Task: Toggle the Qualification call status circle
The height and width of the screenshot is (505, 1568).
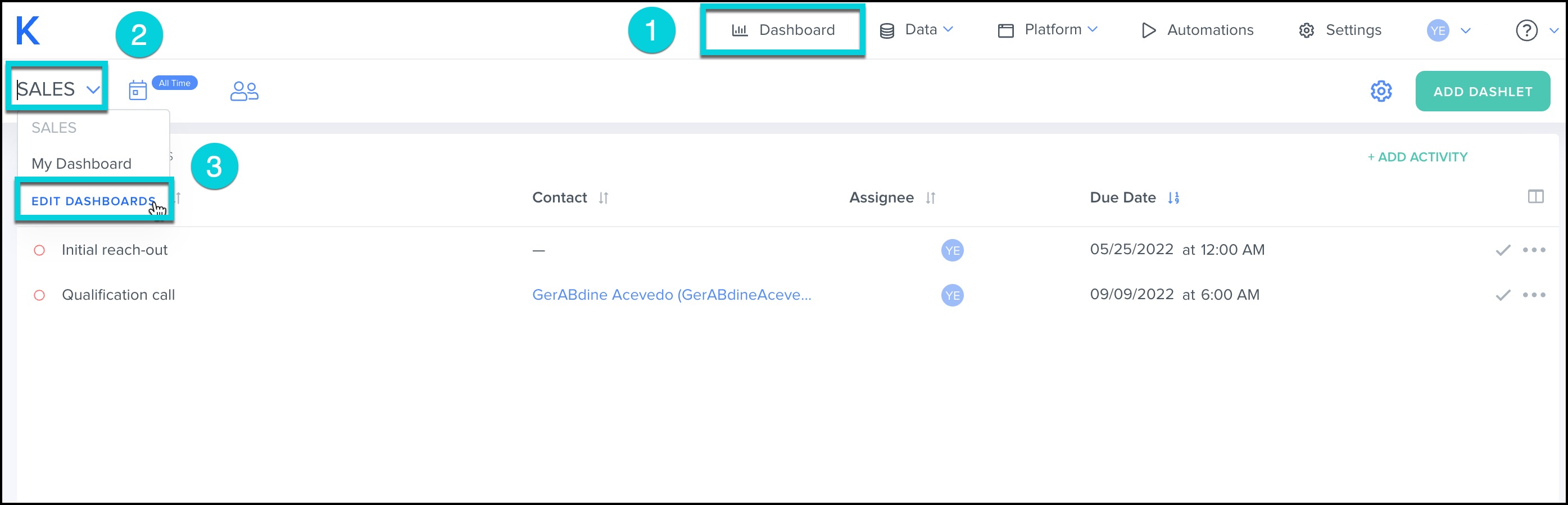Action: (39, 295)
